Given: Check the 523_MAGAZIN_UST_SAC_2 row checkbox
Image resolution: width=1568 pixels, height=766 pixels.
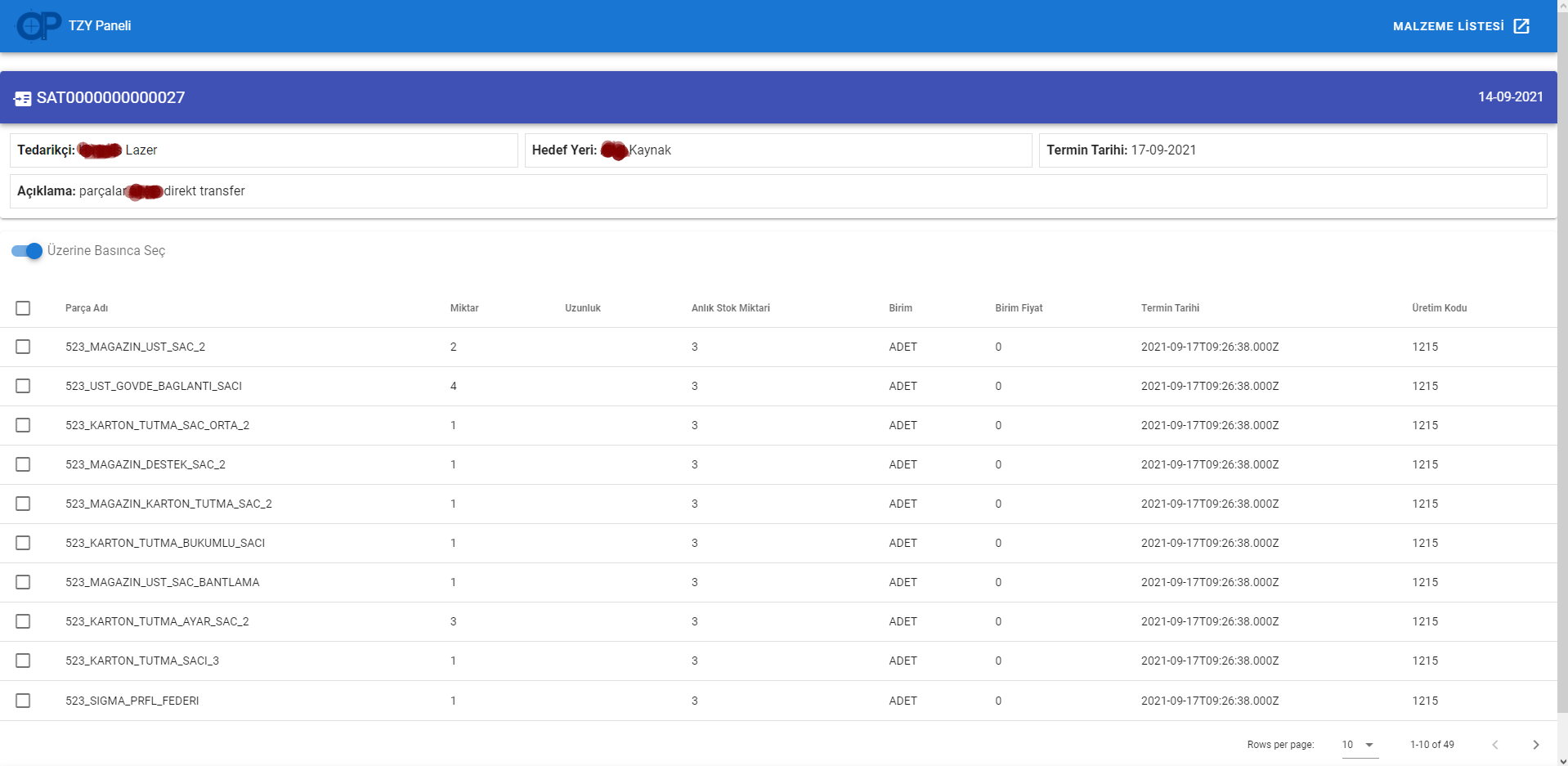Looking at the screenshot, I should pos(23,347).
